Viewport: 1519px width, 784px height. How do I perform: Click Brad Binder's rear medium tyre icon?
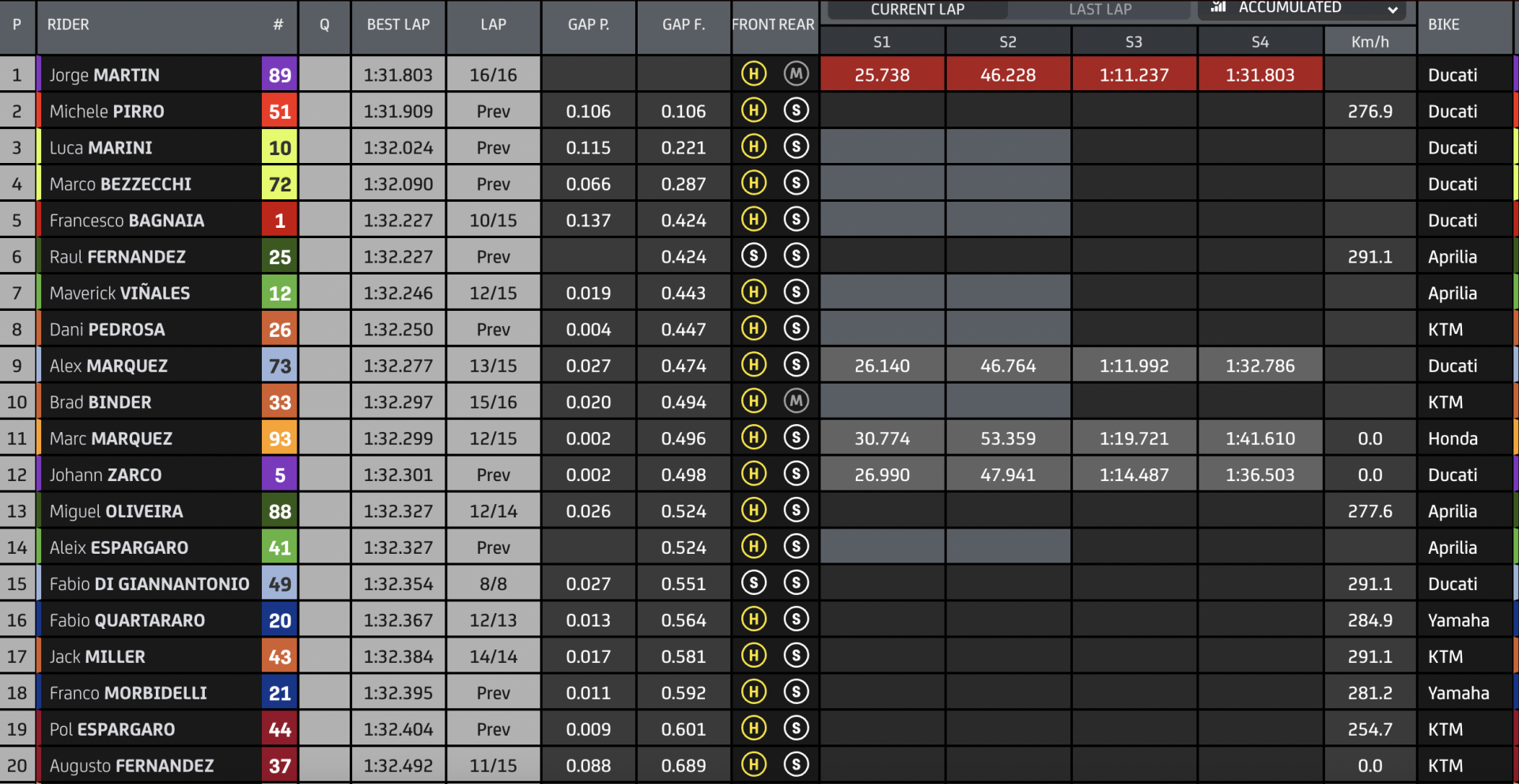point(796,402)
